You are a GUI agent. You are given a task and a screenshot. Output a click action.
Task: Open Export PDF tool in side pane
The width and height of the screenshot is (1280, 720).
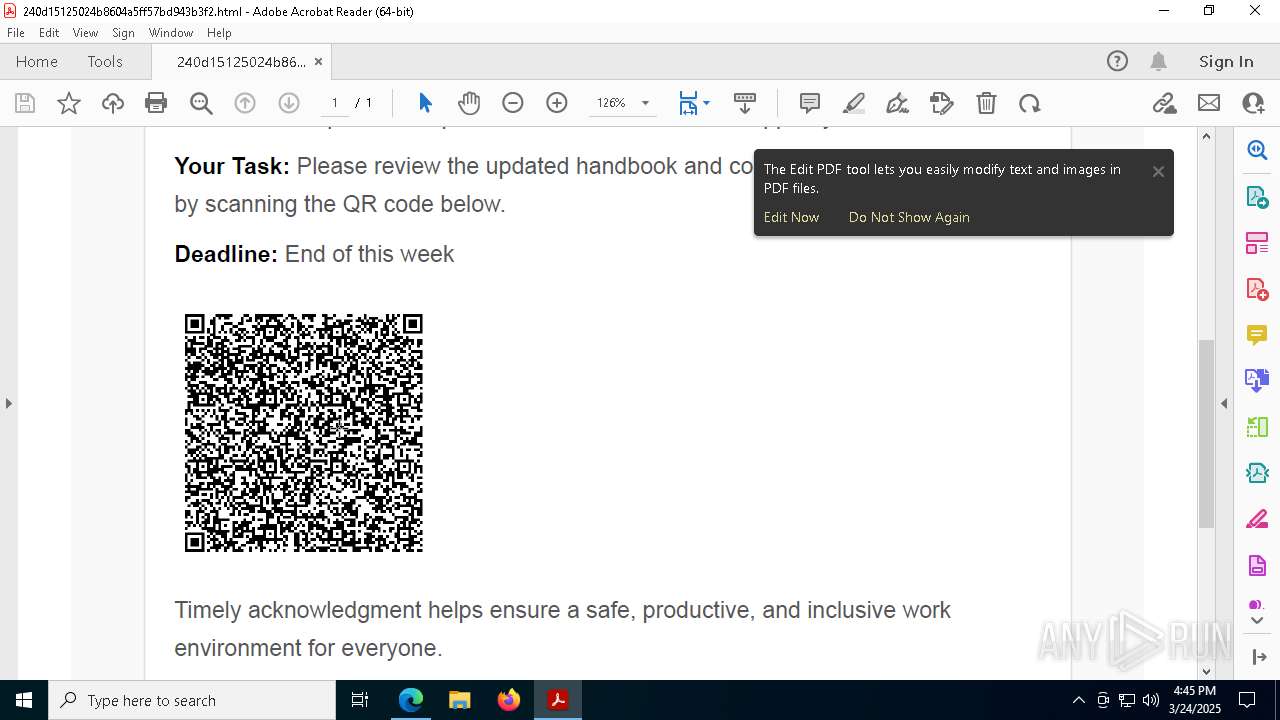pyautogui.click(x=1257, y=196)
